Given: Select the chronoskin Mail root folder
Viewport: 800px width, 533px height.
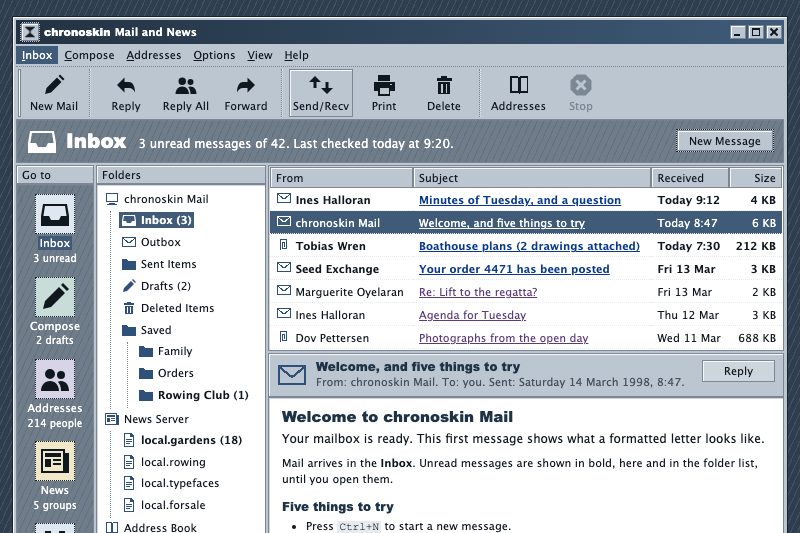Looking at the screenshot, I should pyautogui.click(x=157, y=199).
